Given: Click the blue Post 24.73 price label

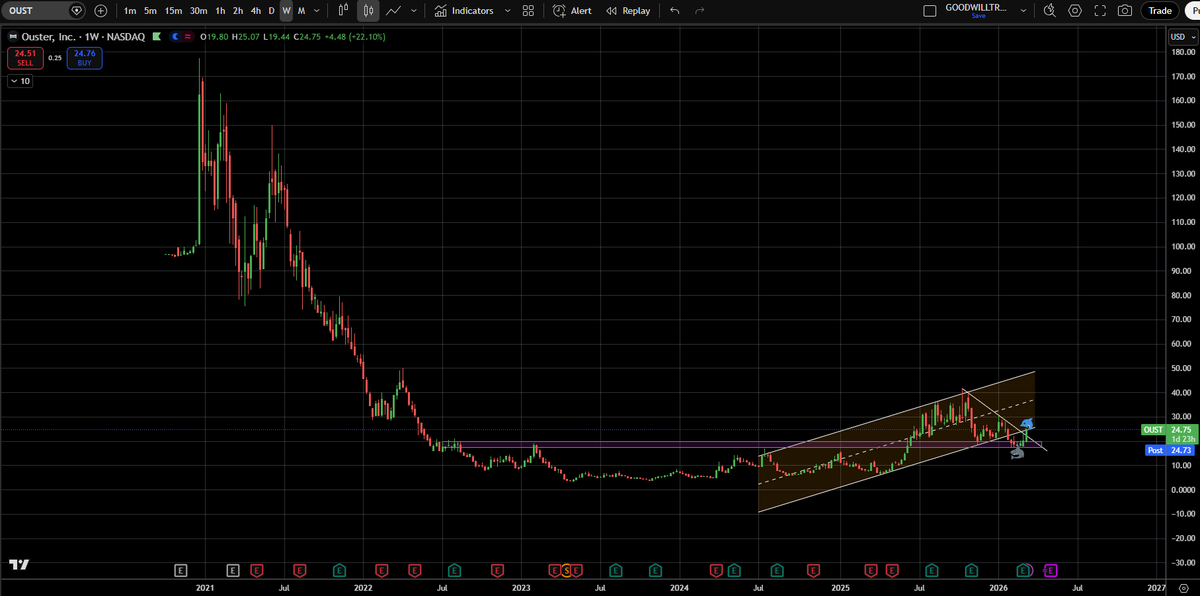Looking at the screenshot, I should (1168, 451).
